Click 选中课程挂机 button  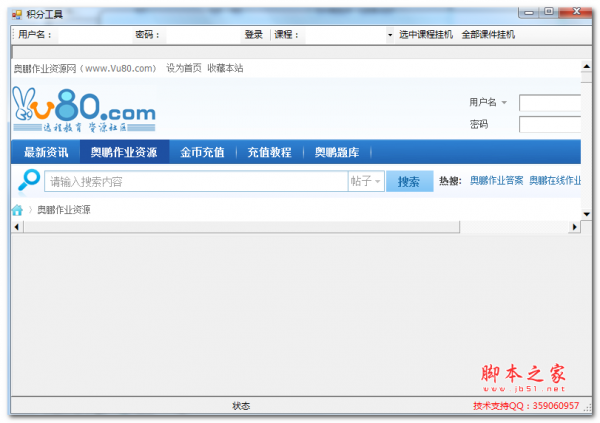point(426,35)
